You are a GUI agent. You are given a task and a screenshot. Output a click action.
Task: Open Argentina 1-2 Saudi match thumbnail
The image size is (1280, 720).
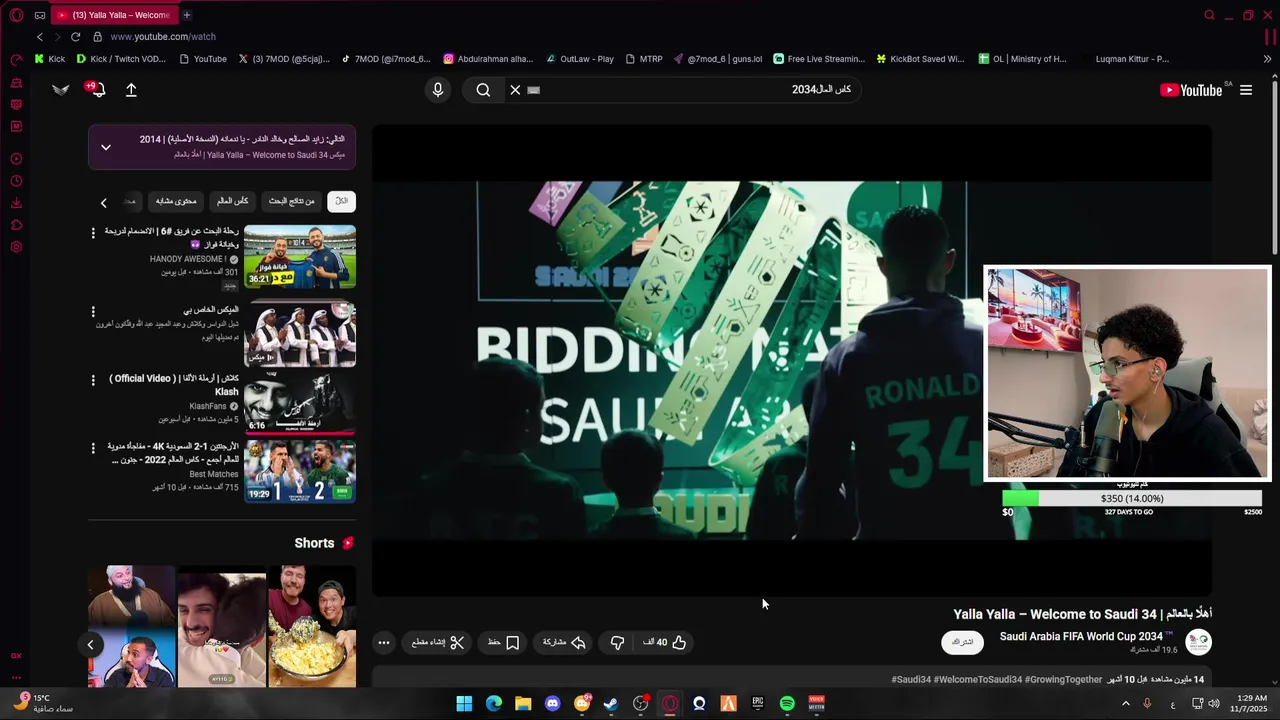pos(300,471)
